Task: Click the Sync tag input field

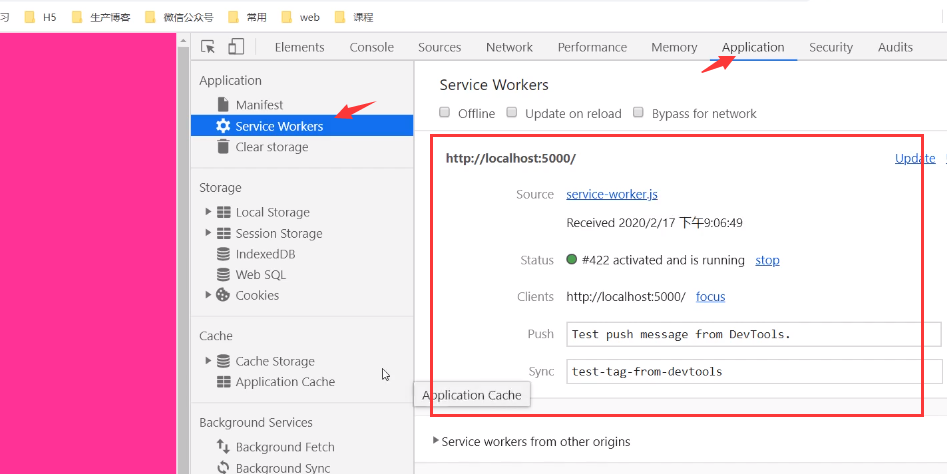Action: [x=754, y=371]
